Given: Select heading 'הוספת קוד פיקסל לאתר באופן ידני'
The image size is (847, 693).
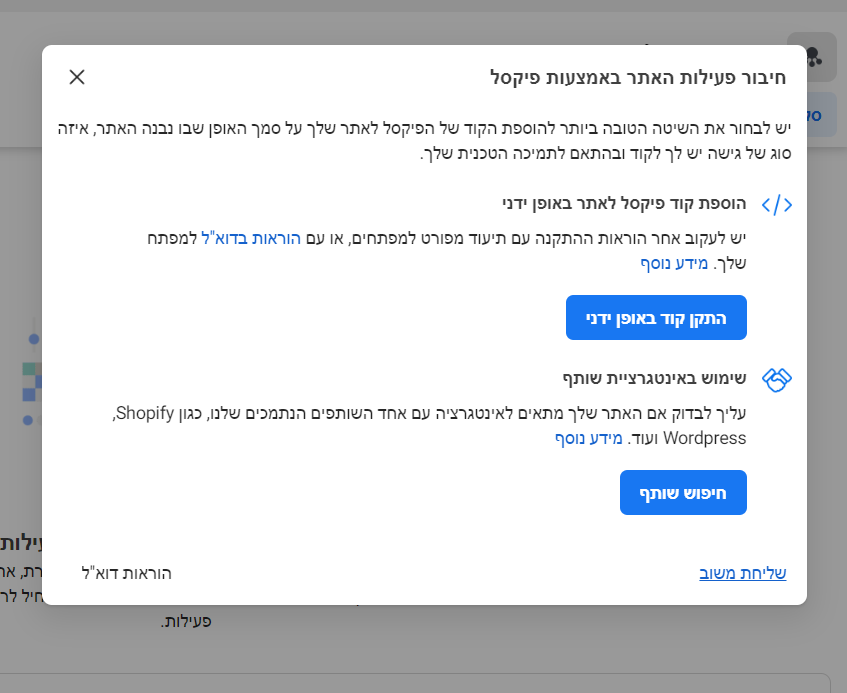Looking at the screenshot, I should (x=624, y=204).
